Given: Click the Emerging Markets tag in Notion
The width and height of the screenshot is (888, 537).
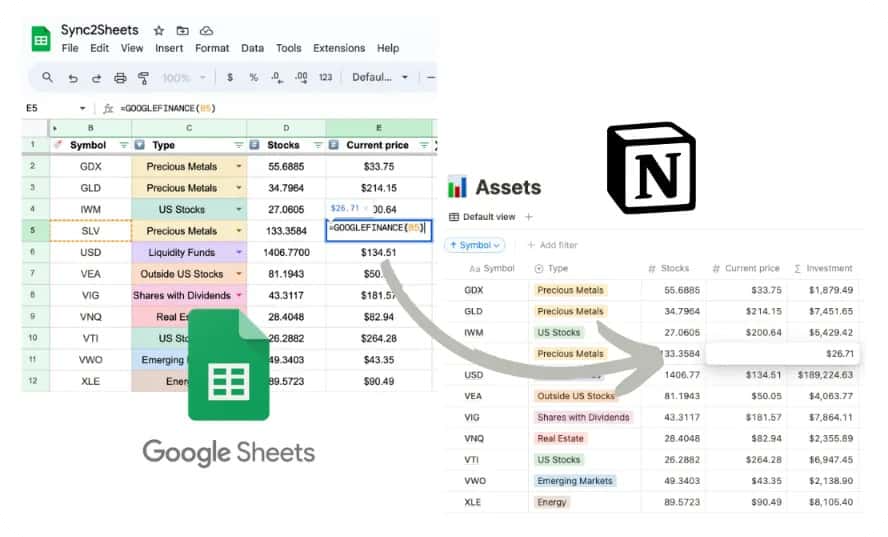Looking at the screenshot, I should tap(575, 481).
